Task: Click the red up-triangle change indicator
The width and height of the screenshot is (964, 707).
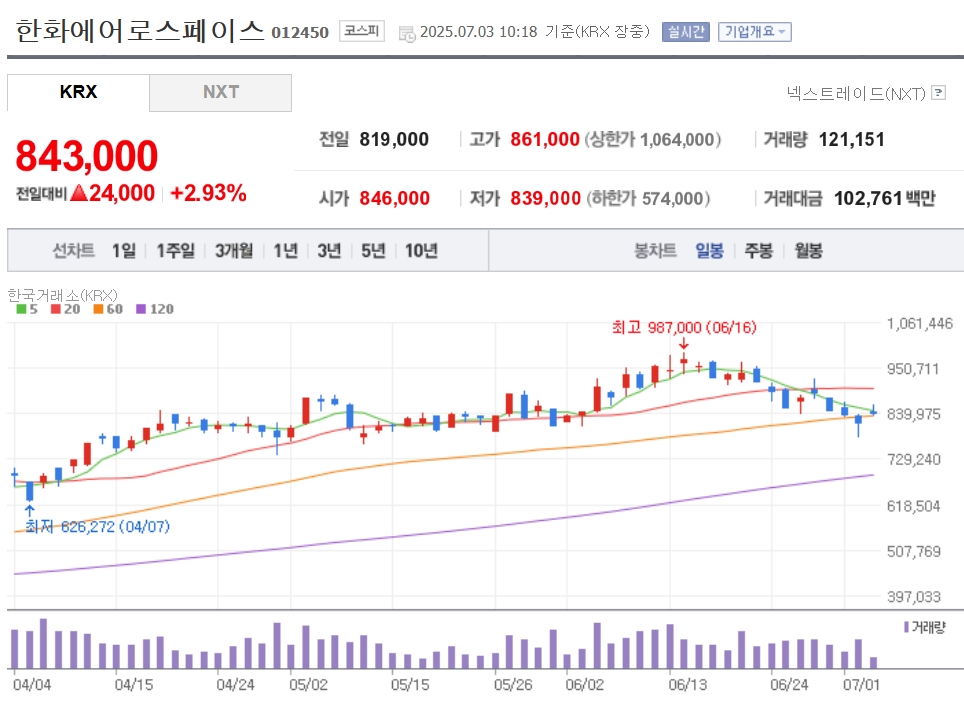Action: pyautogui.click(x=79, y=193)
